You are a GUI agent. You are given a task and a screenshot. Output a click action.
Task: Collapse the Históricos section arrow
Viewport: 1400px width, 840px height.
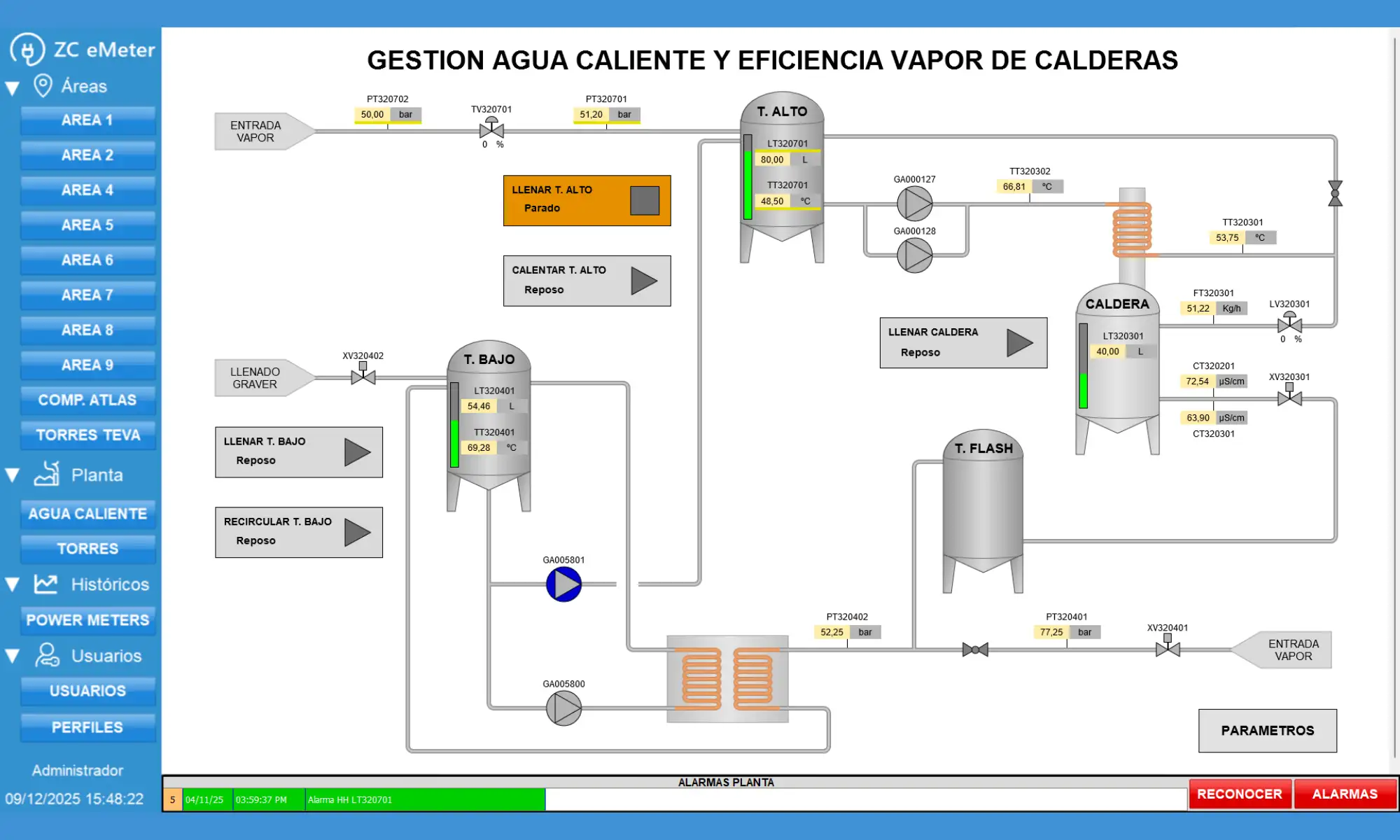coord(13,584)
